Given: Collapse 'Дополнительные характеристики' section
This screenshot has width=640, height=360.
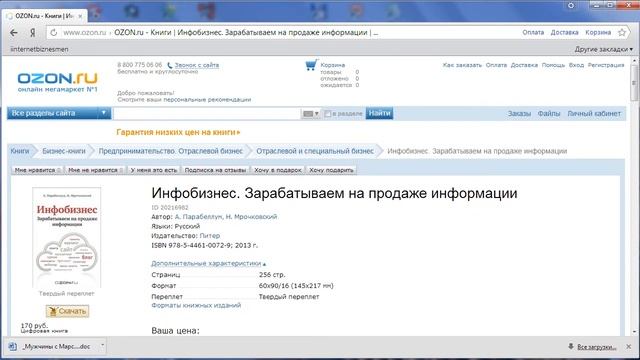Looking at the screenshot, I should (208, 263).
